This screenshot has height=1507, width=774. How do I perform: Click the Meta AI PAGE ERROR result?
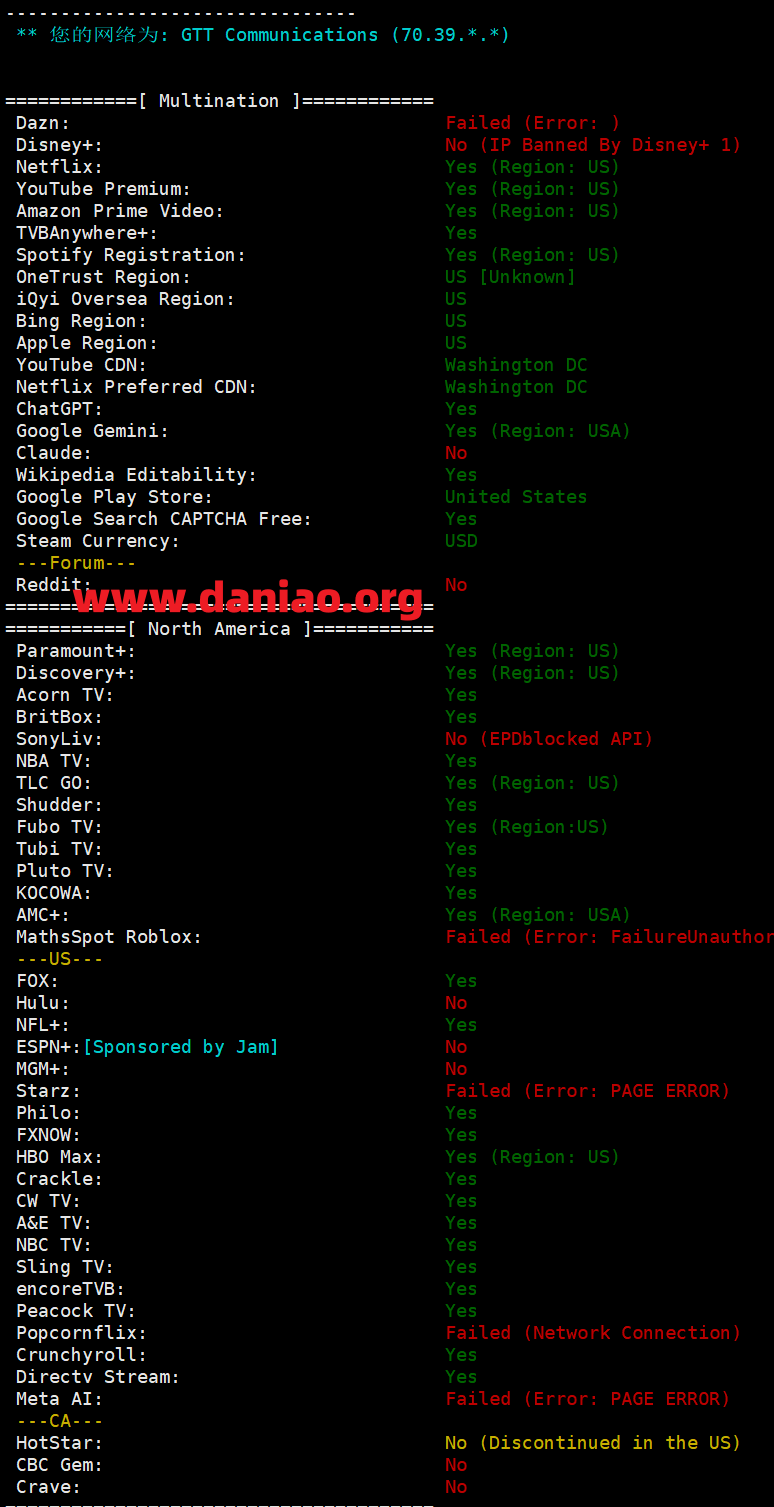588,1399
